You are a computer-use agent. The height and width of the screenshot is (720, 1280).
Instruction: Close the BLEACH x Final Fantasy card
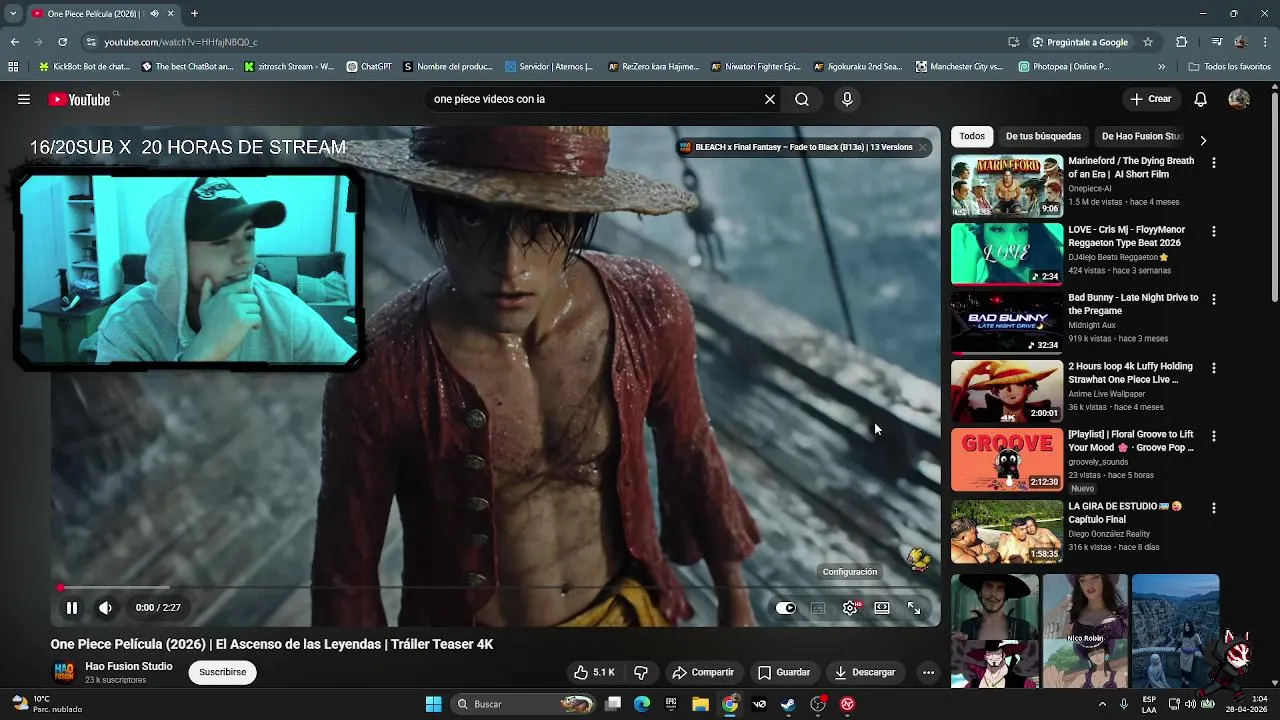(923, 147)
